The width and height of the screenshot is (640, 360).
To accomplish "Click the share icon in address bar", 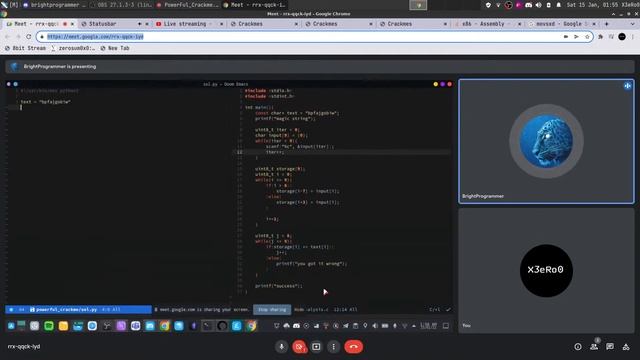I will [x=576, y=37].
